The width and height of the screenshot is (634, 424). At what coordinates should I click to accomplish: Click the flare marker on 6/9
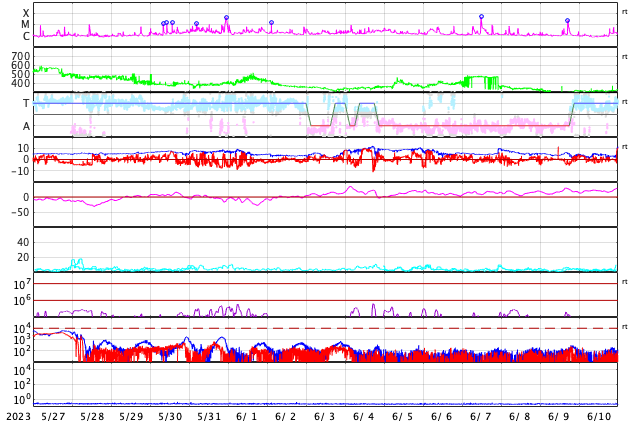567,21
